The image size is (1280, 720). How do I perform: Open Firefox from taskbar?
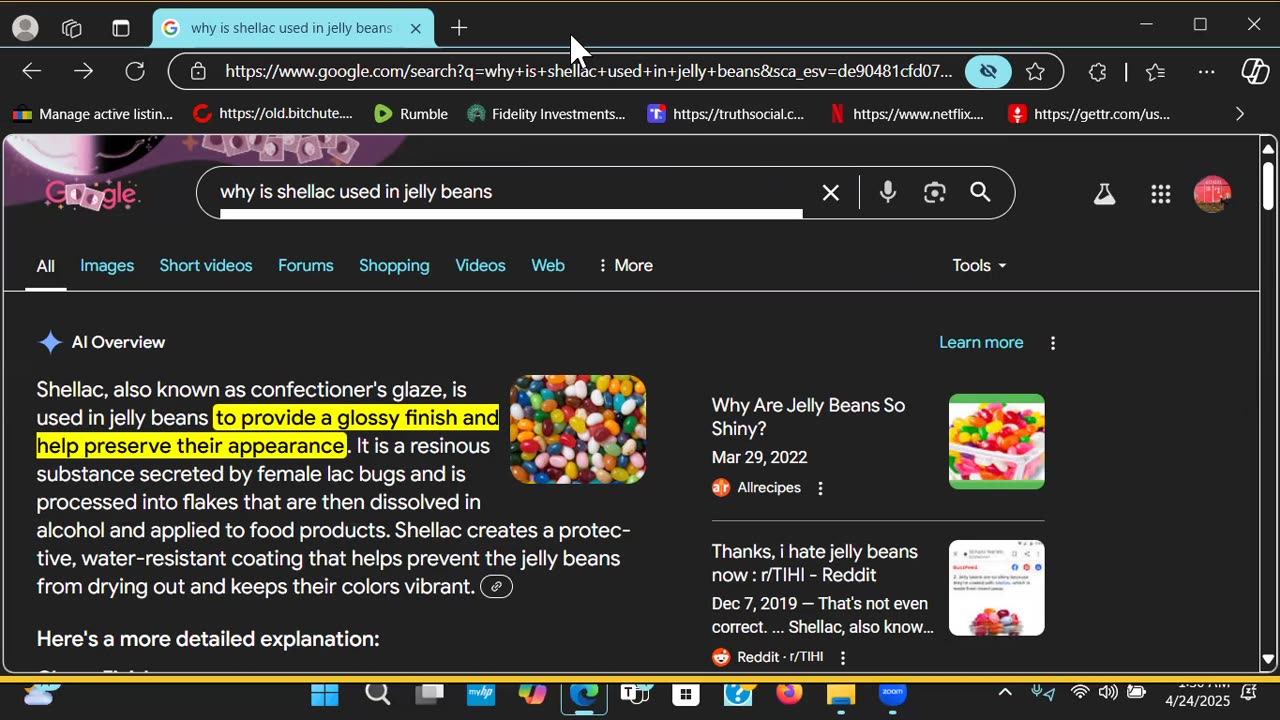[790, 694]
